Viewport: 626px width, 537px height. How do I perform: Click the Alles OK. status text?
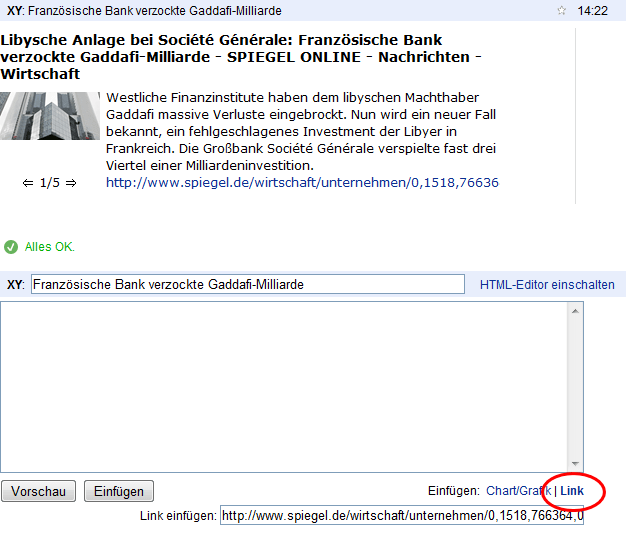[x=50, y=247]
